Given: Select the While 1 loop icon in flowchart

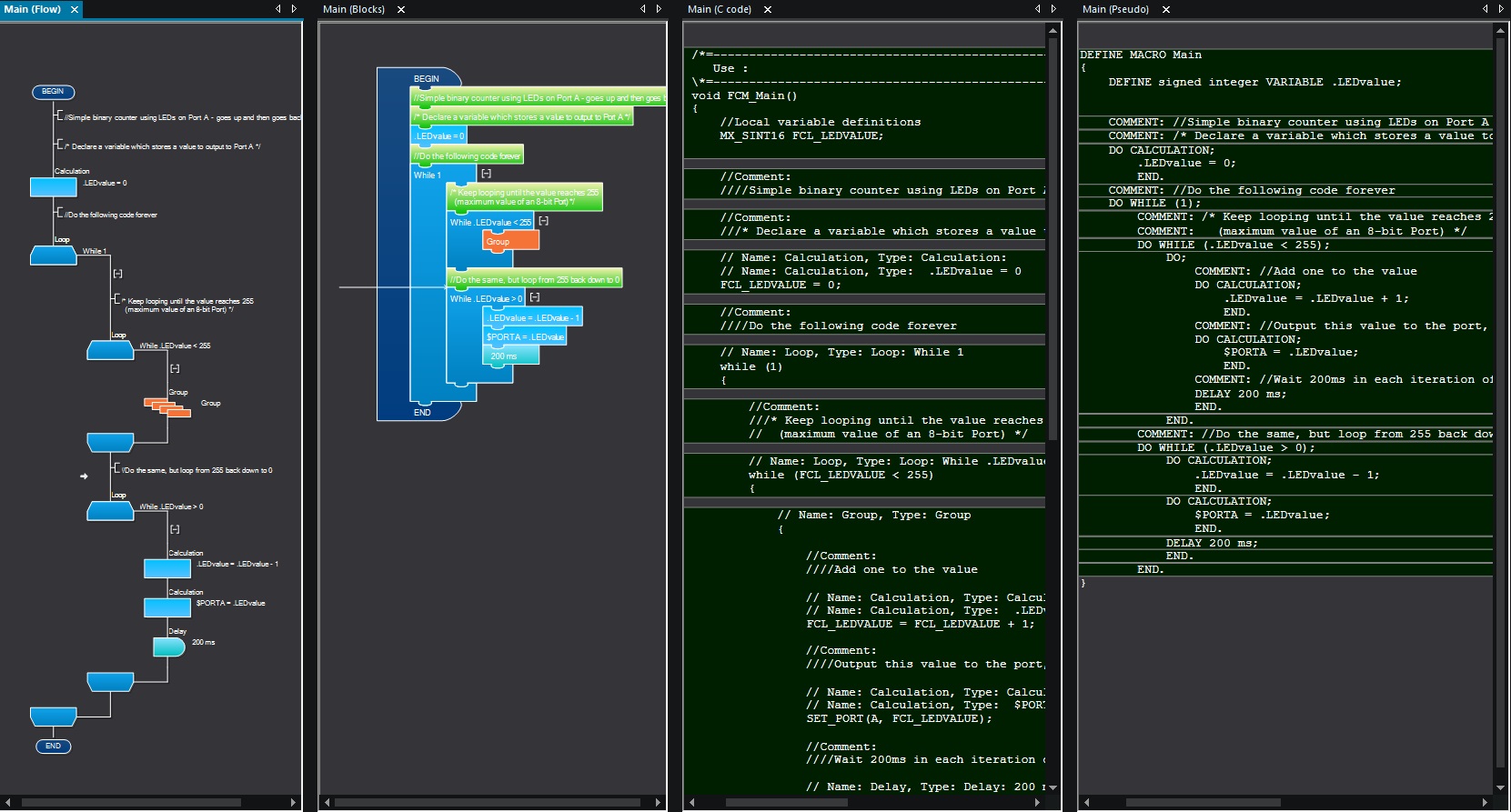Looking at the screenshot, I should [54, 256].
